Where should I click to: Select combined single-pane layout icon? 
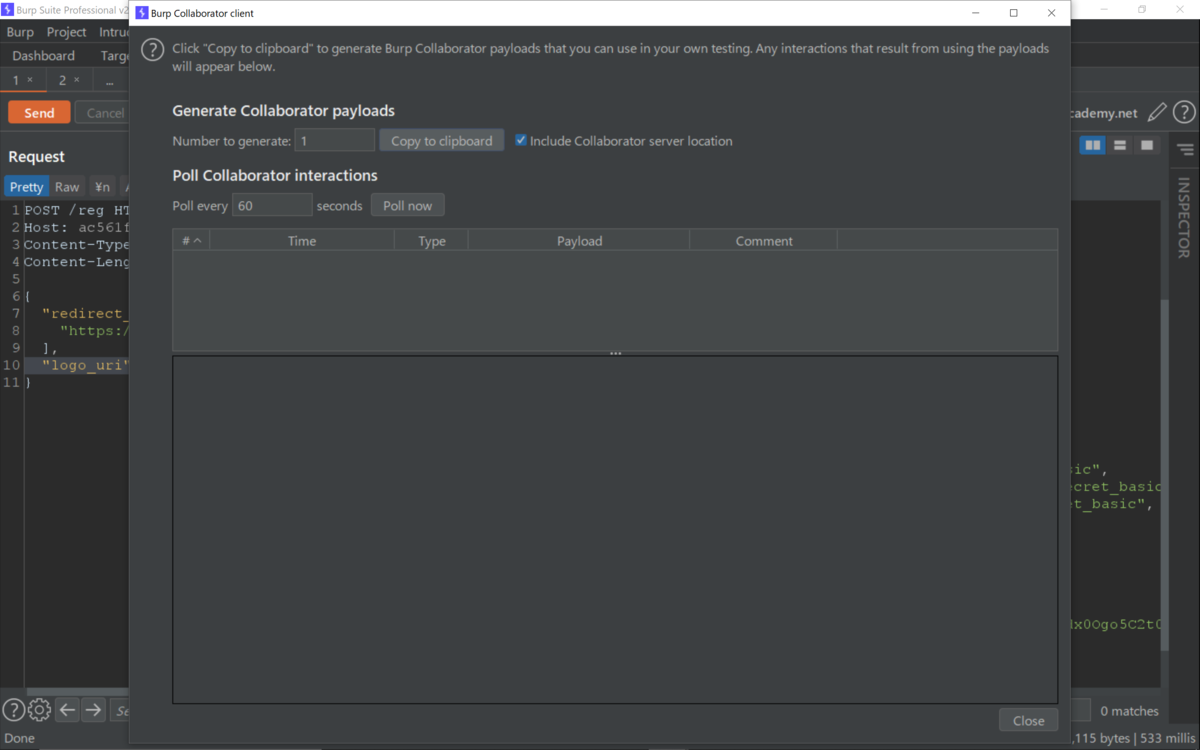click(x=1147, y=146)
